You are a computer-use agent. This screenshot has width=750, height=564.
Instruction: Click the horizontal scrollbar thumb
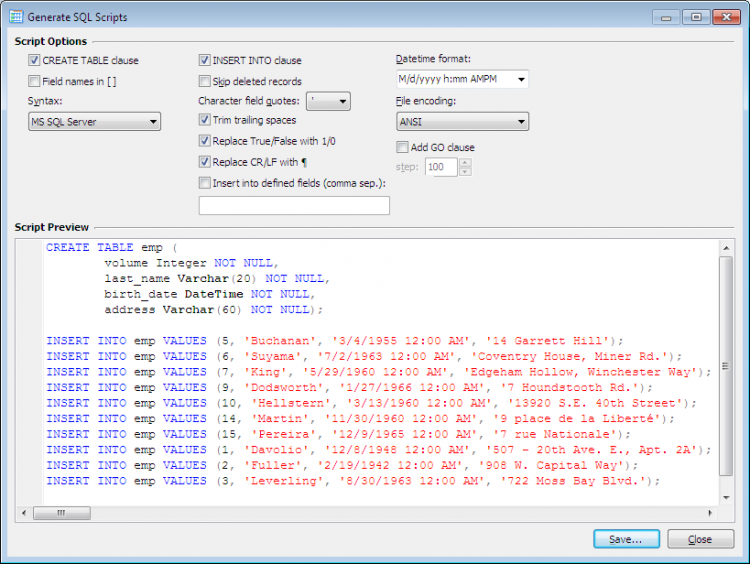[62, 513]
